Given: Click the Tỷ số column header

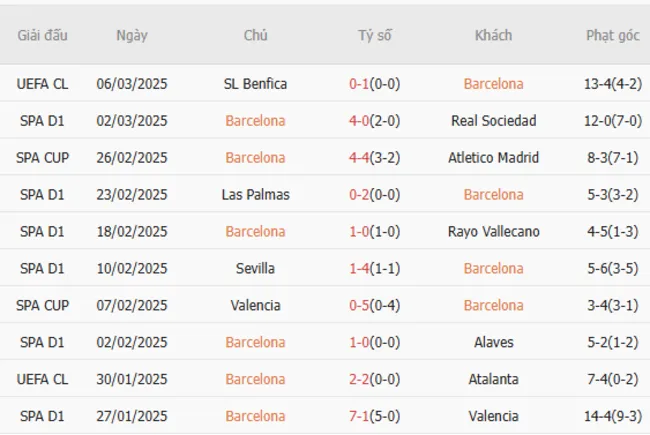Looking at the screenshot, I should pyautogui.click(x=375, y=35).
